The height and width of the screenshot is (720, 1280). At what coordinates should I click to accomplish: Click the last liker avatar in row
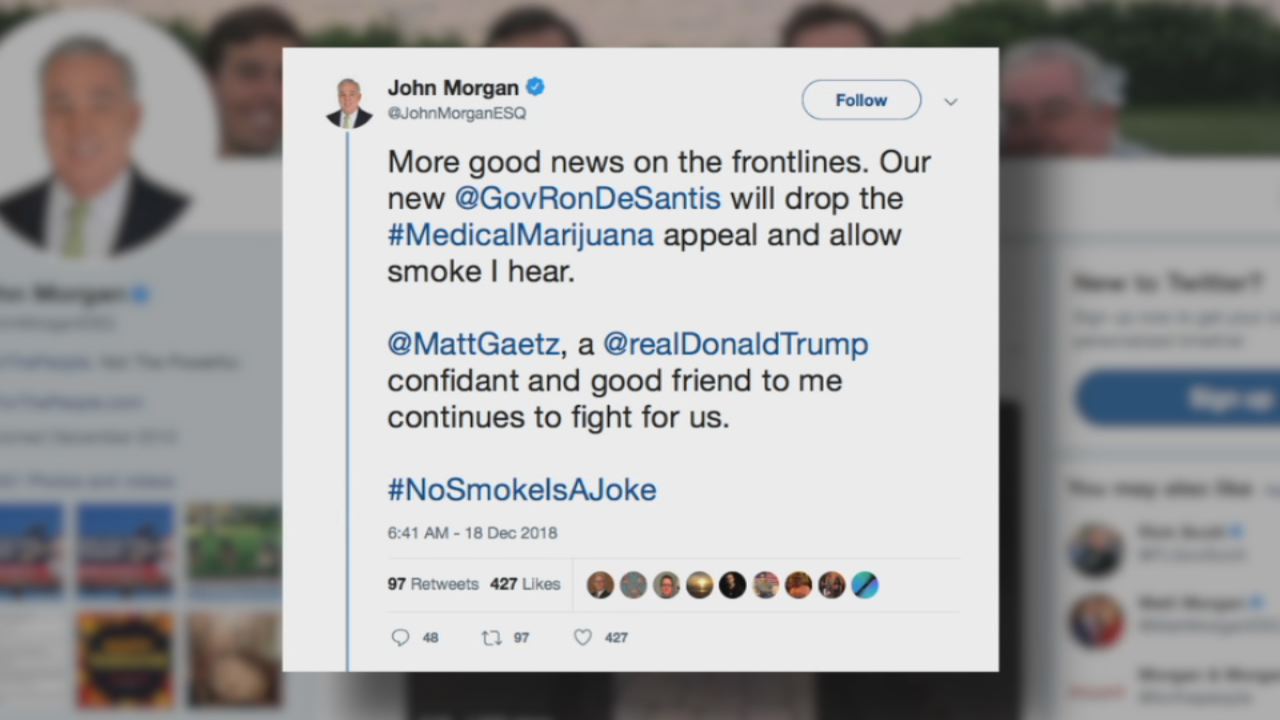pos(865,585)
